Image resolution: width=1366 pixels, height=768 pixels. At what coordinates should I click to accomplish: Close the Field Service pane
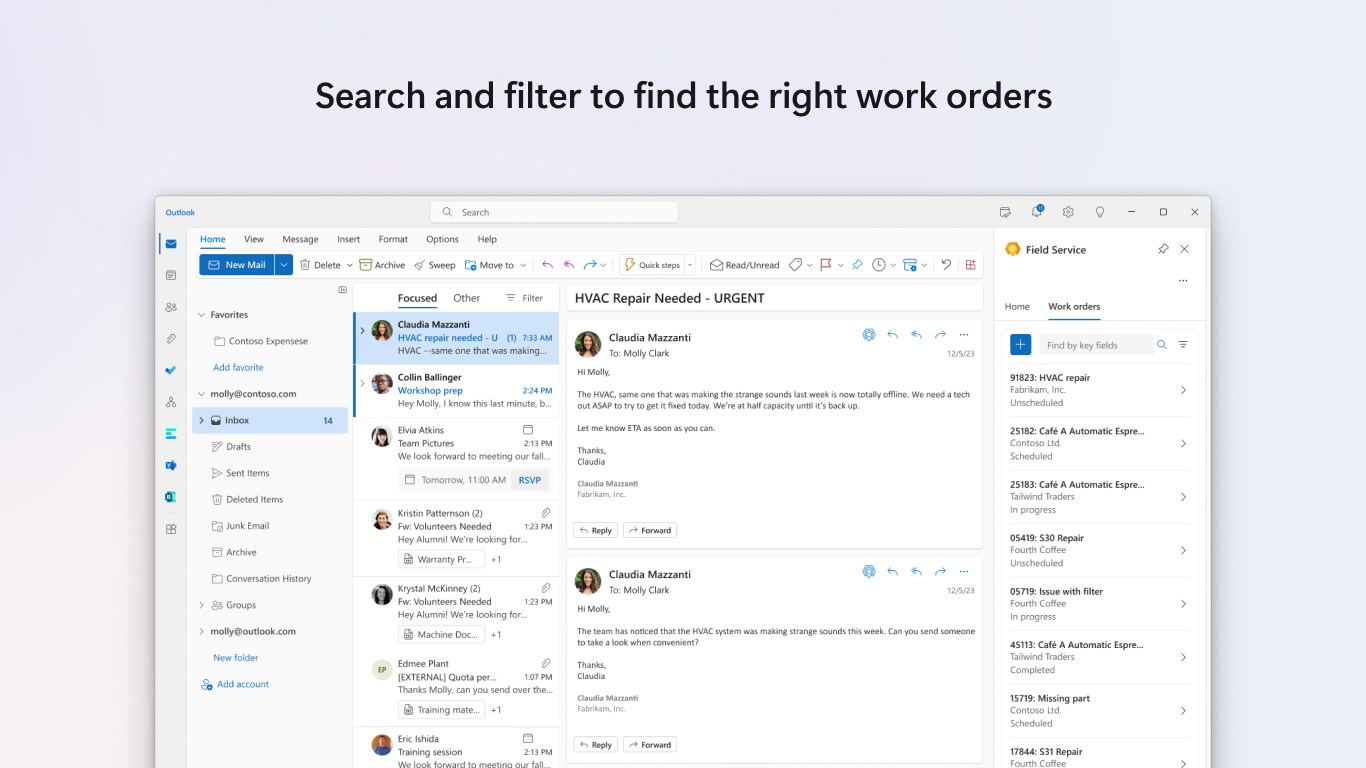pos(1185,249)
